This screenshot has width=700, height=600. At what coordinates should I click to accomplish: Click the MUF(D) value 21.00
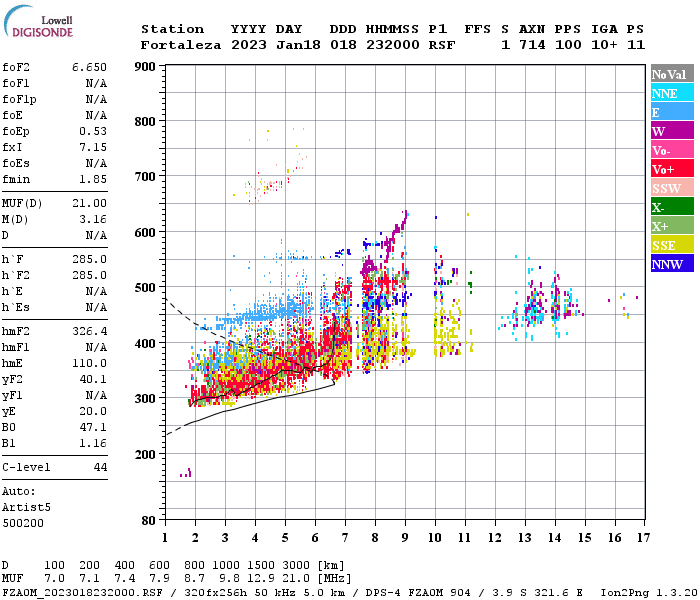(90, 204)
